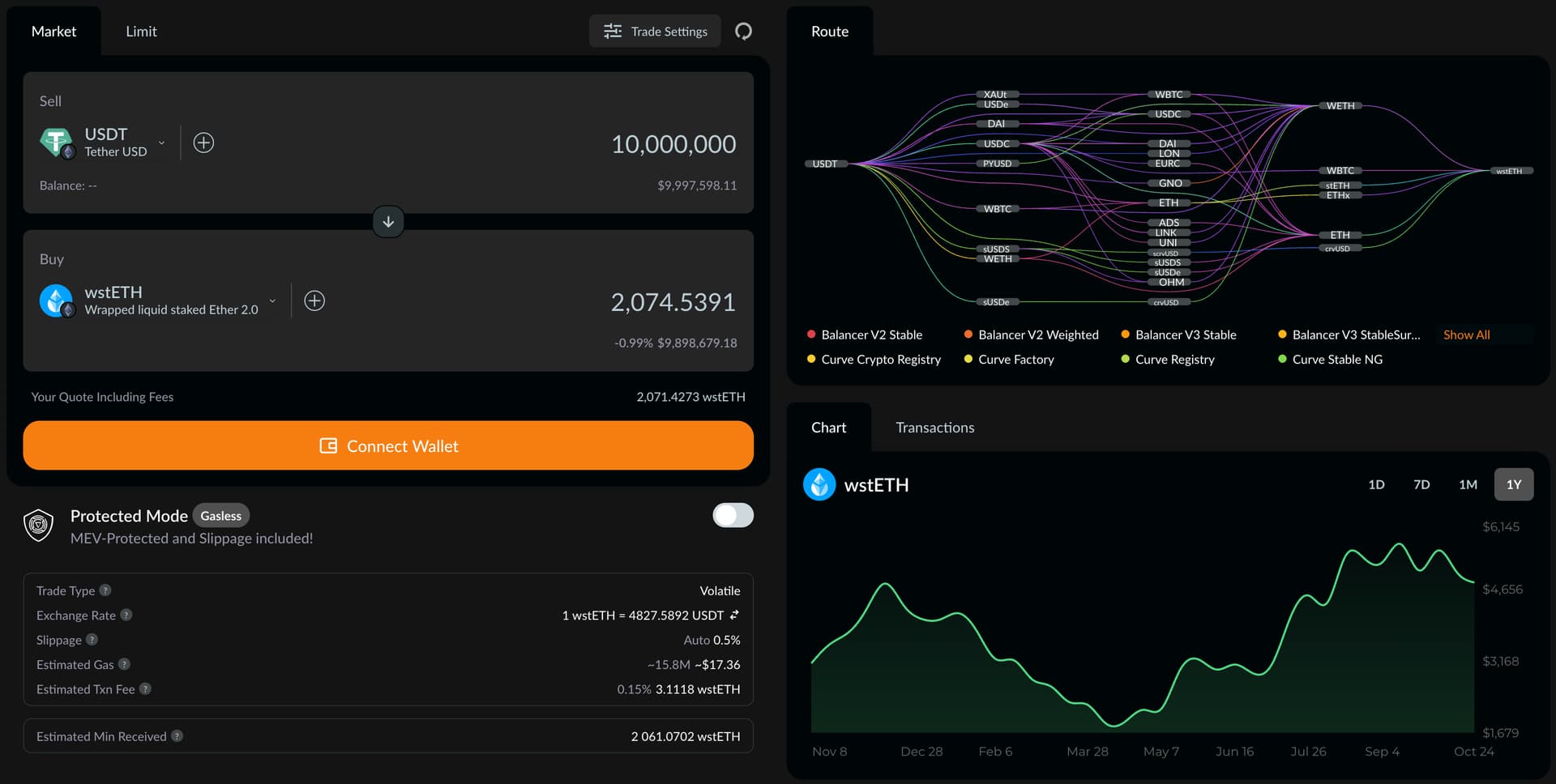Select the Route tab
This screenshot has height=784, width=1556.
point(830,32)
